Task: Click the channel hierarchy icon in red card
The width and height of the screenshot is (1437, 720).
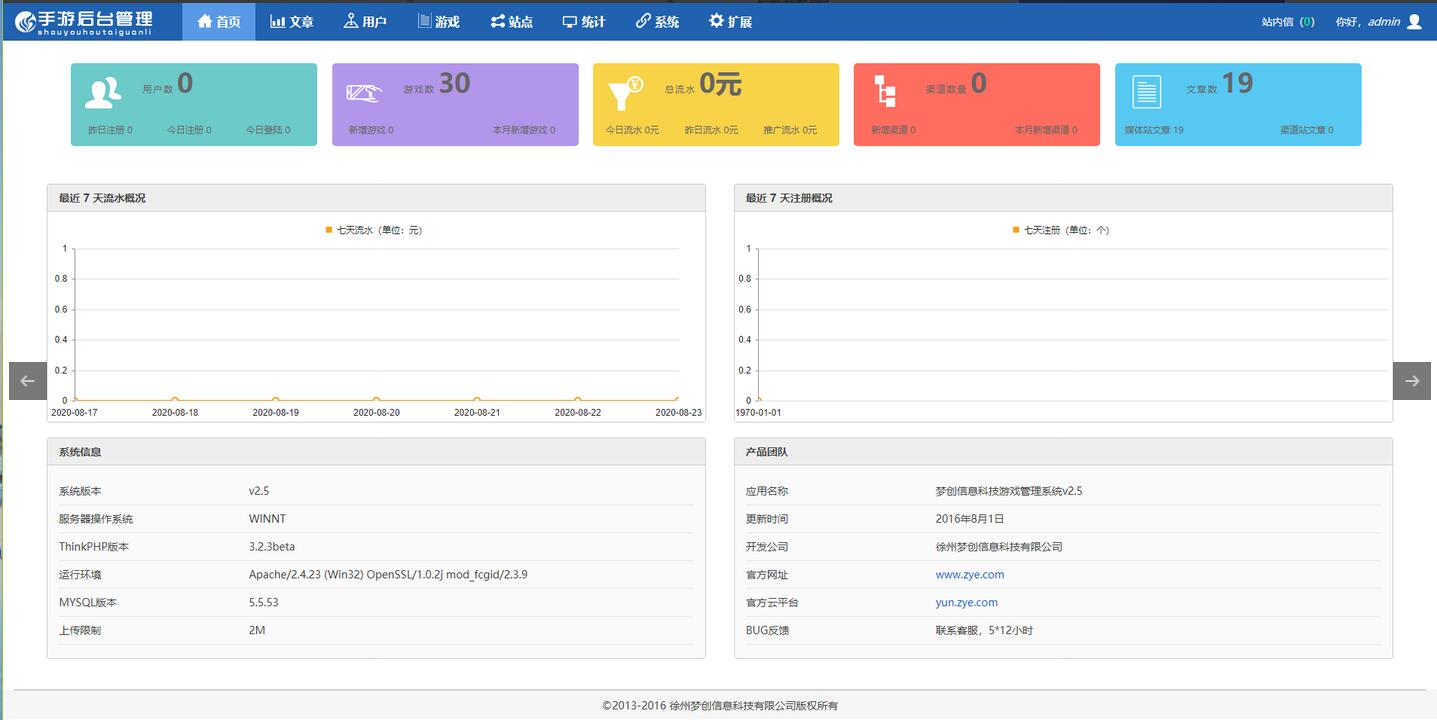Action: pos(885,91)
